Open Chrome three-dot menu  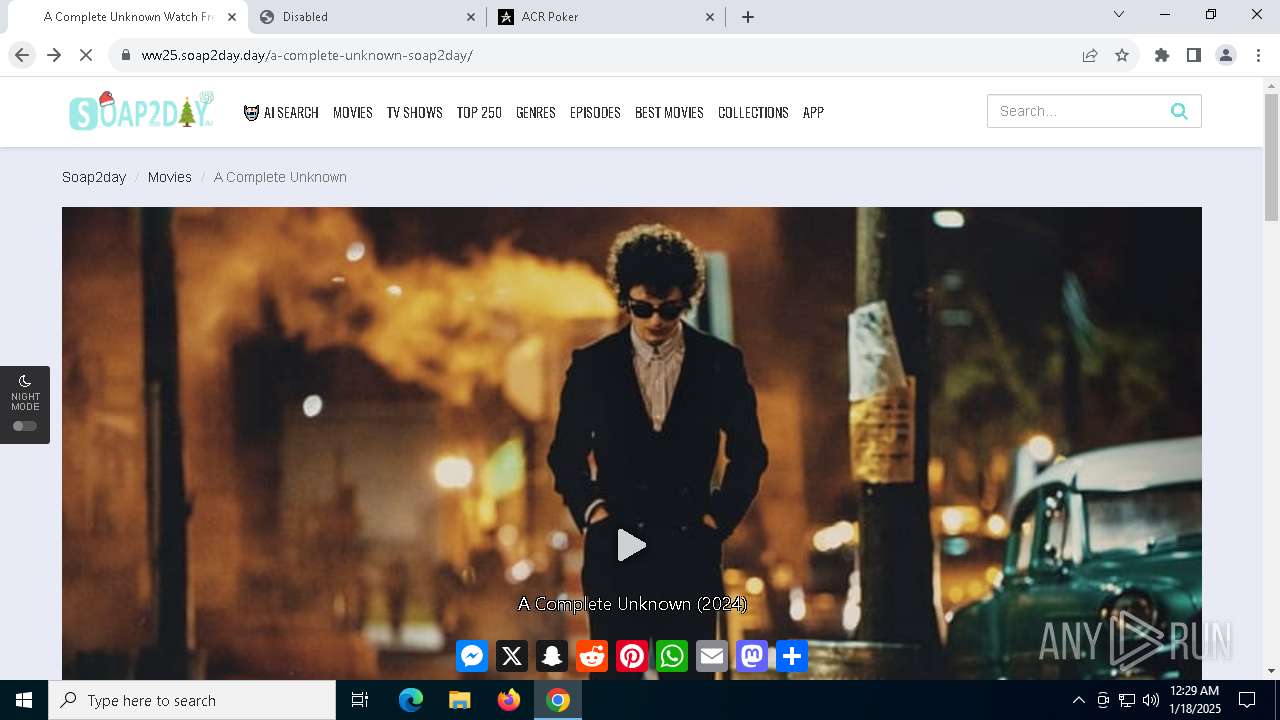[x=1258, y=55]
